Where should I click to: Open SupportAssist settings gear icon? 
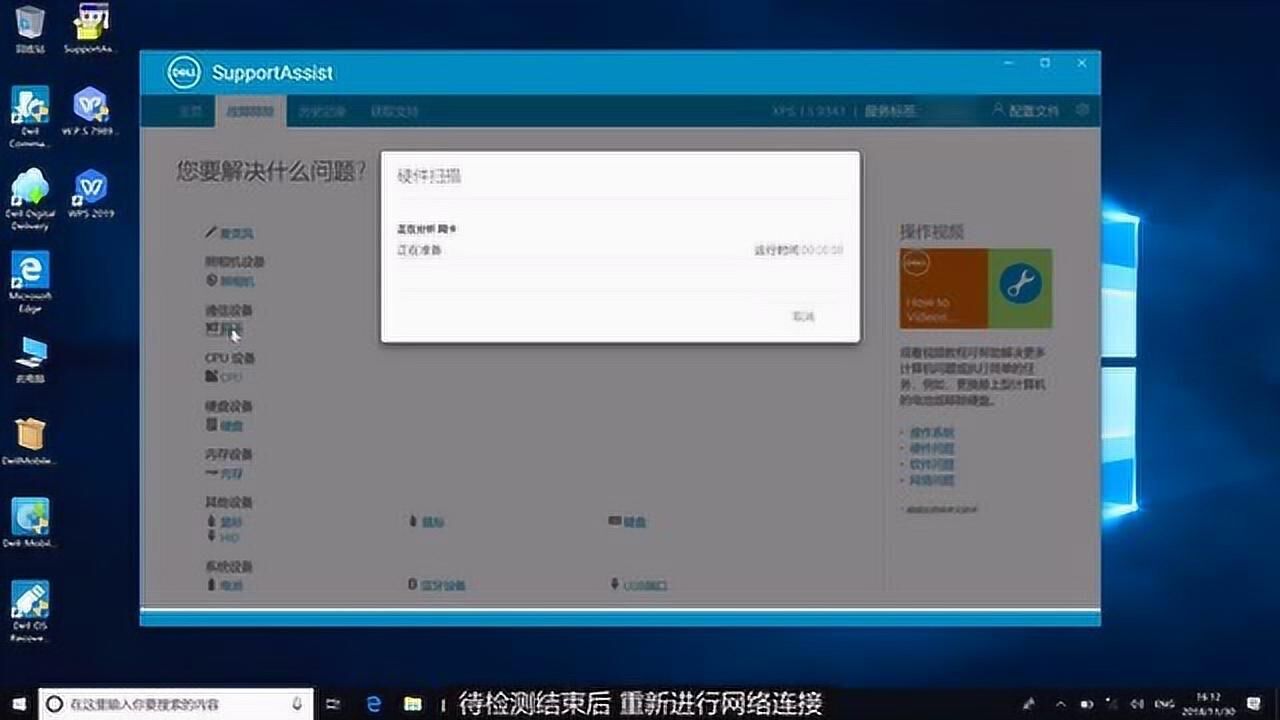(x=1081, y=110)
